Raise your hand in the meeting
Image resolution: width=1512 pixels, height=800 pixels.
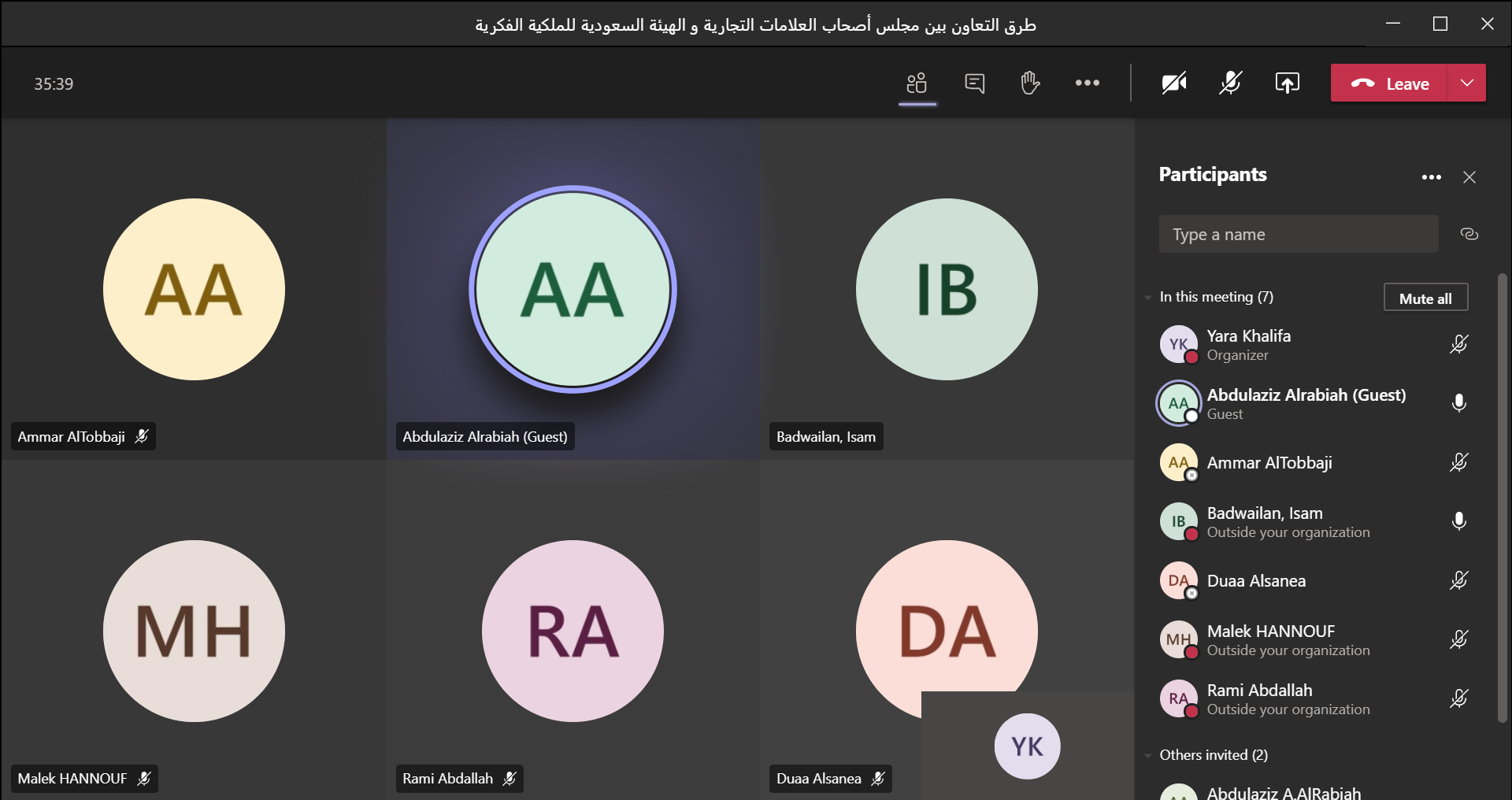1030,83
